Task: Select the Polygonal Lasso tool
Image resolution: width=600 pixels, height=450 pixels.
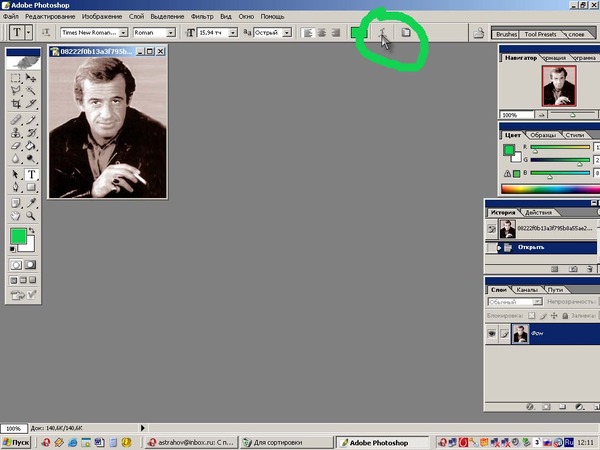Action: coord(15,91)
